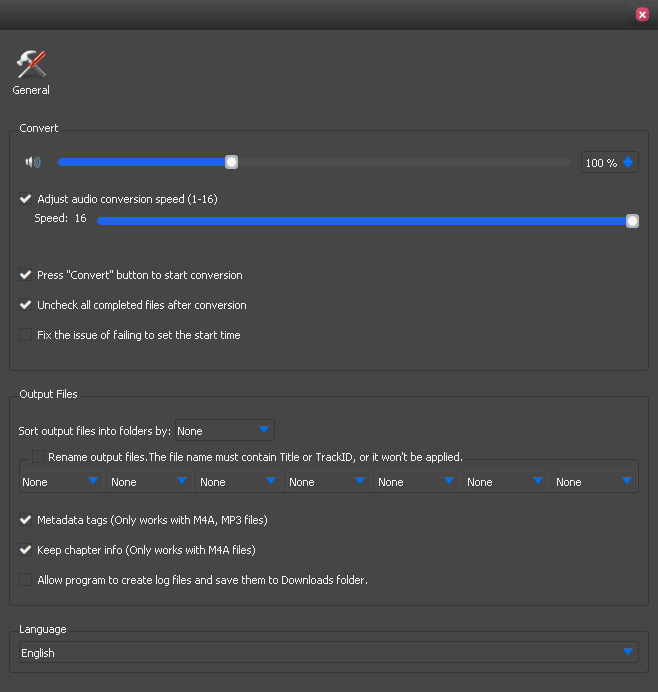658x692 pixels.
Task: Expand the last rename pattern dropdown
Action: click(595, 482)
